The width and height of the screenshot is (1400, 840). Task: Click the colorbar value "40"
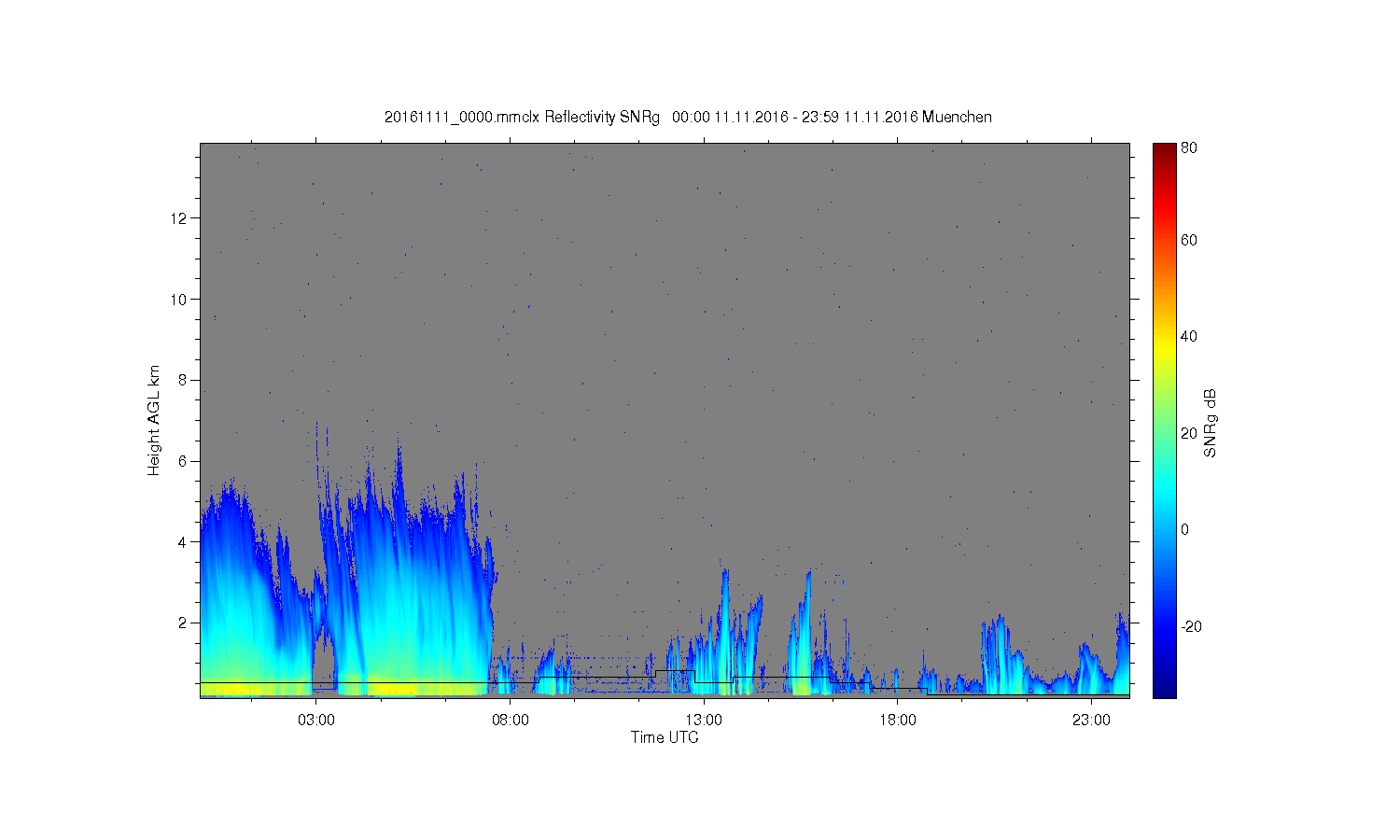click(1189, 337)
